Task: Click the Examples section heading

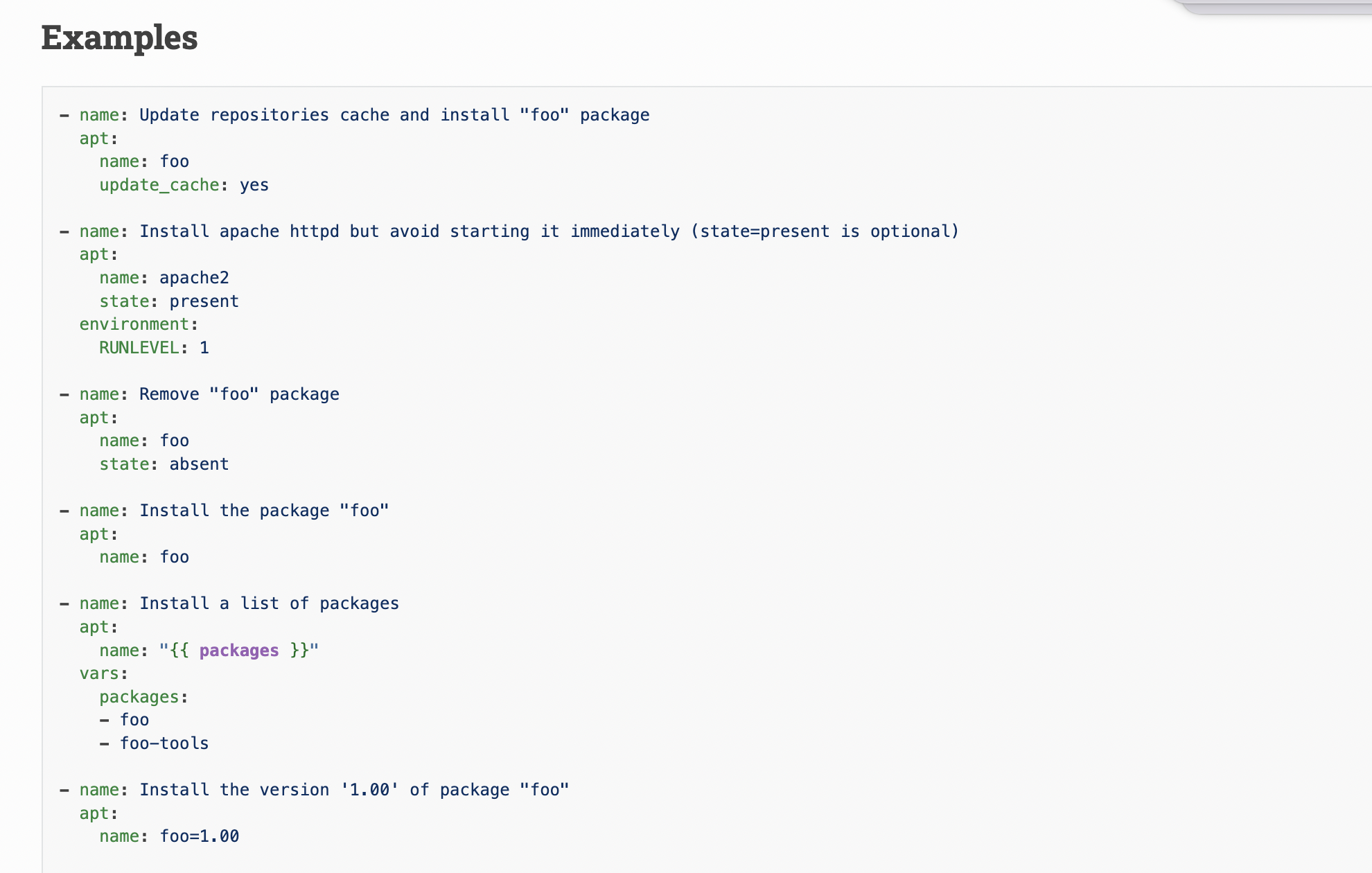Action: [119, 37]
